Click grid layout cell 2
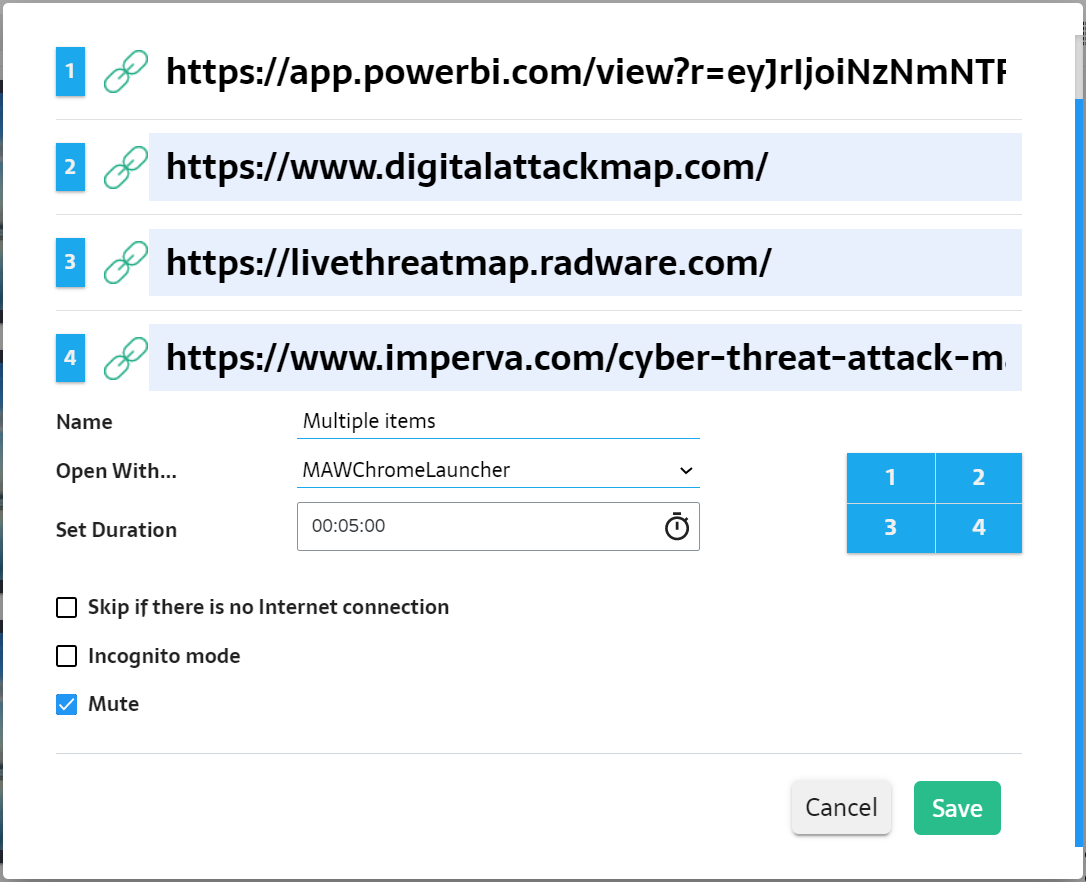This screenshot has width=1086, height=882. click(979, 478)
